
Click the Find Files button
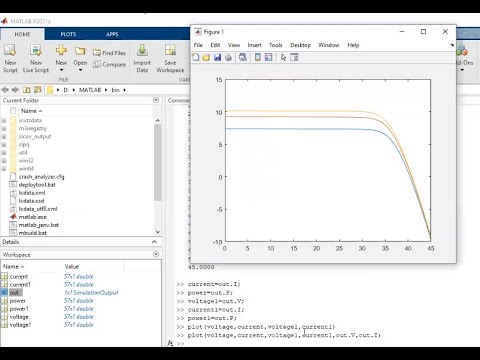(109, 53)
